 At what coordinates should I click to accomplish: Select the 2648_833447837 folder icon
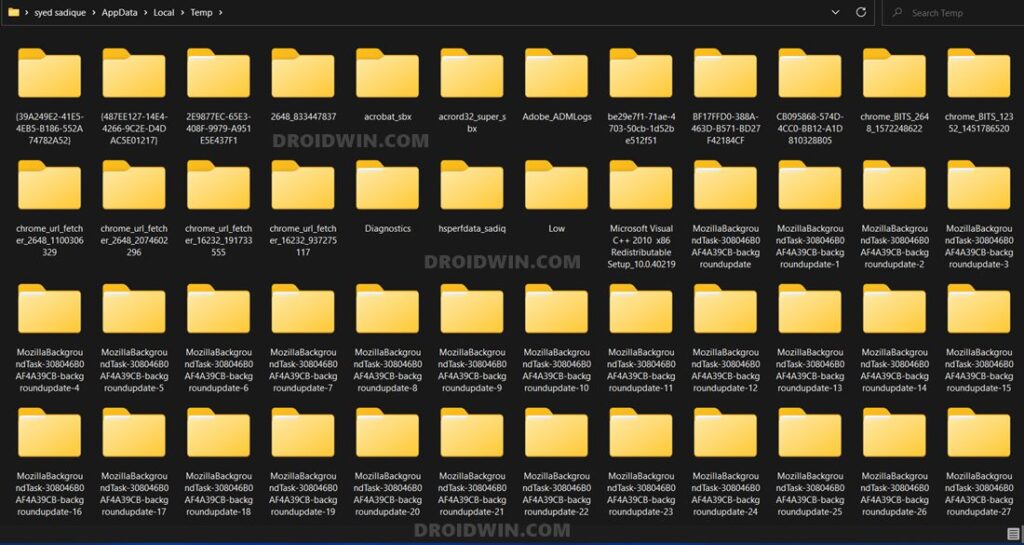pyautogui.click(x=303, y=73)
